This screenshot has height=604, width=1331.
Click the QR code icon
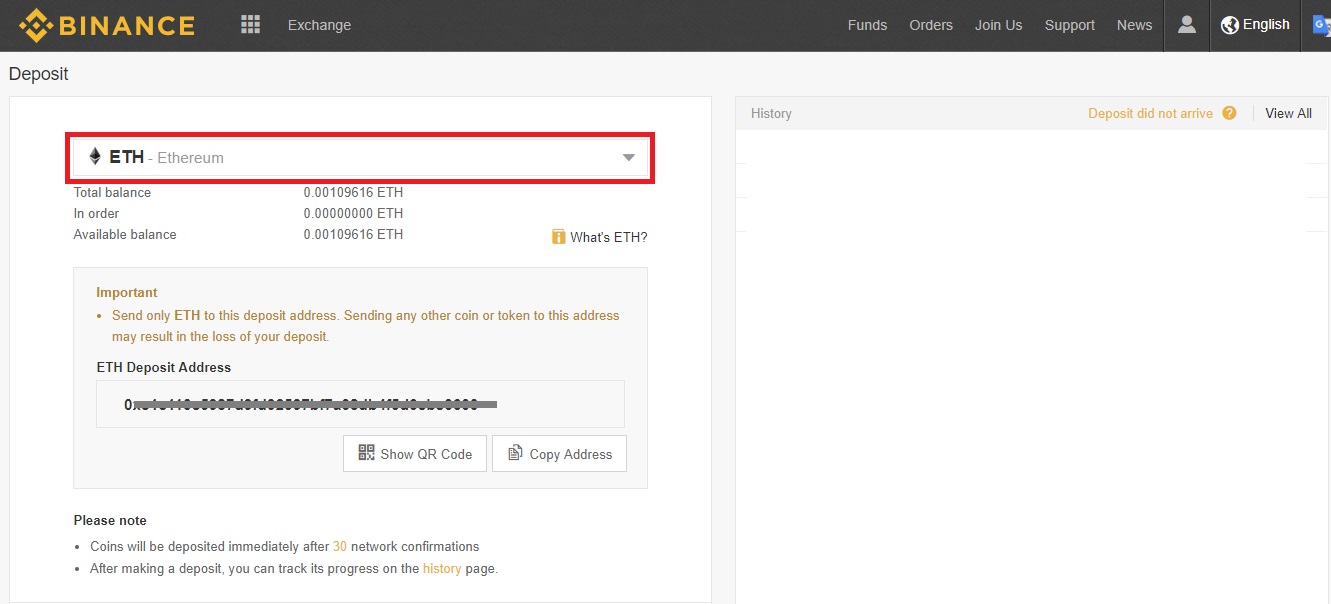coord(366,453)
